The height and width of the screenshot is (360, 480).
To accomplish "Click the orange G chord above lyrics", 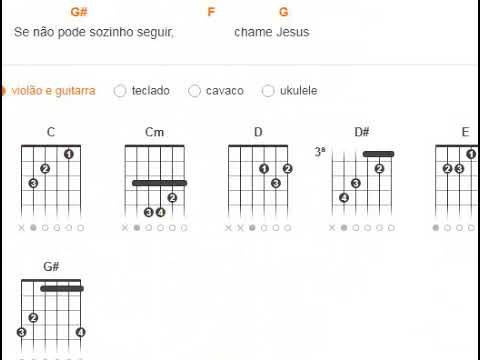I will (x=284, y=12).
